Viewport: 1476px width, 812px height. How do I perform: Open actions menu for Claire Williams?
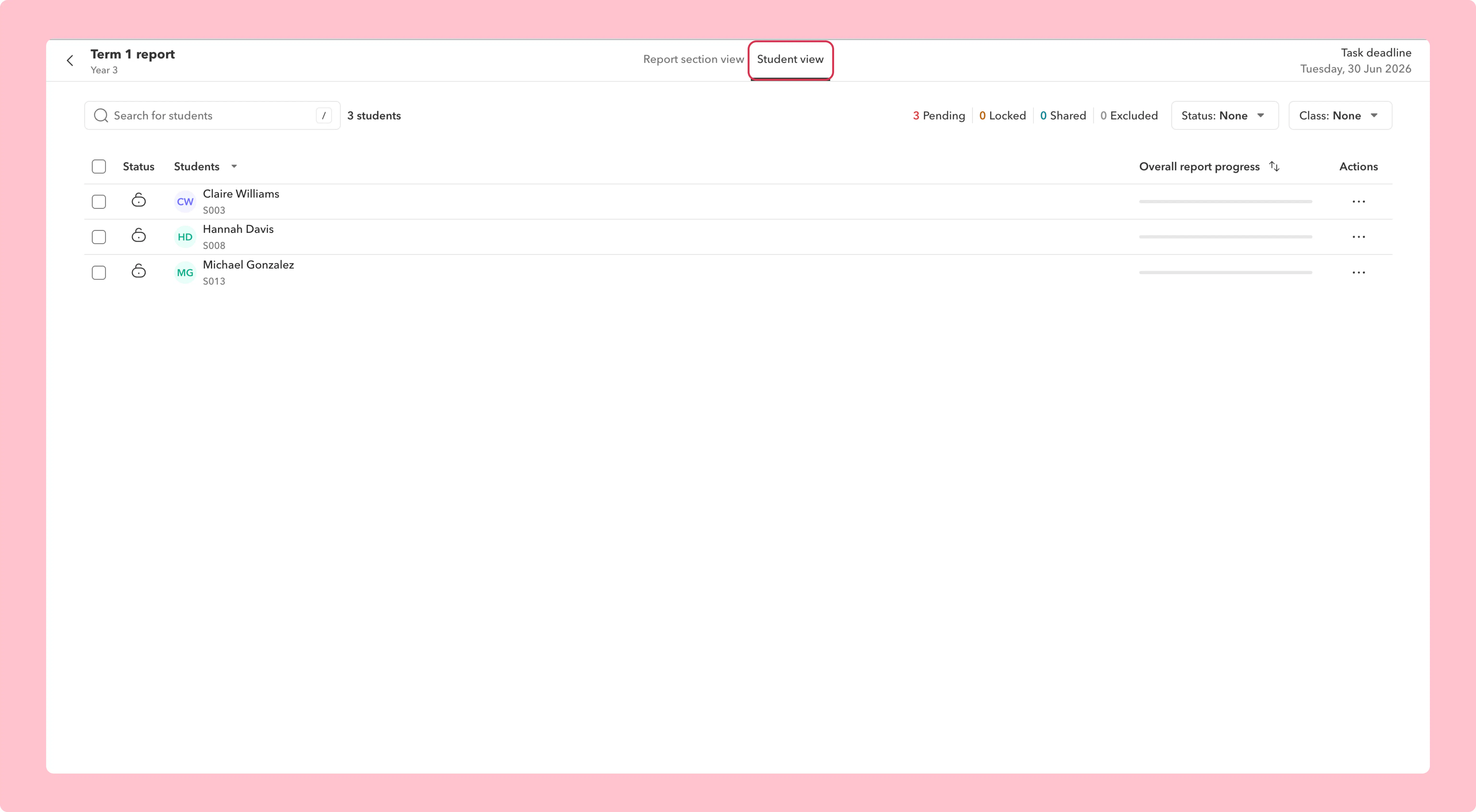(1359, 202)
